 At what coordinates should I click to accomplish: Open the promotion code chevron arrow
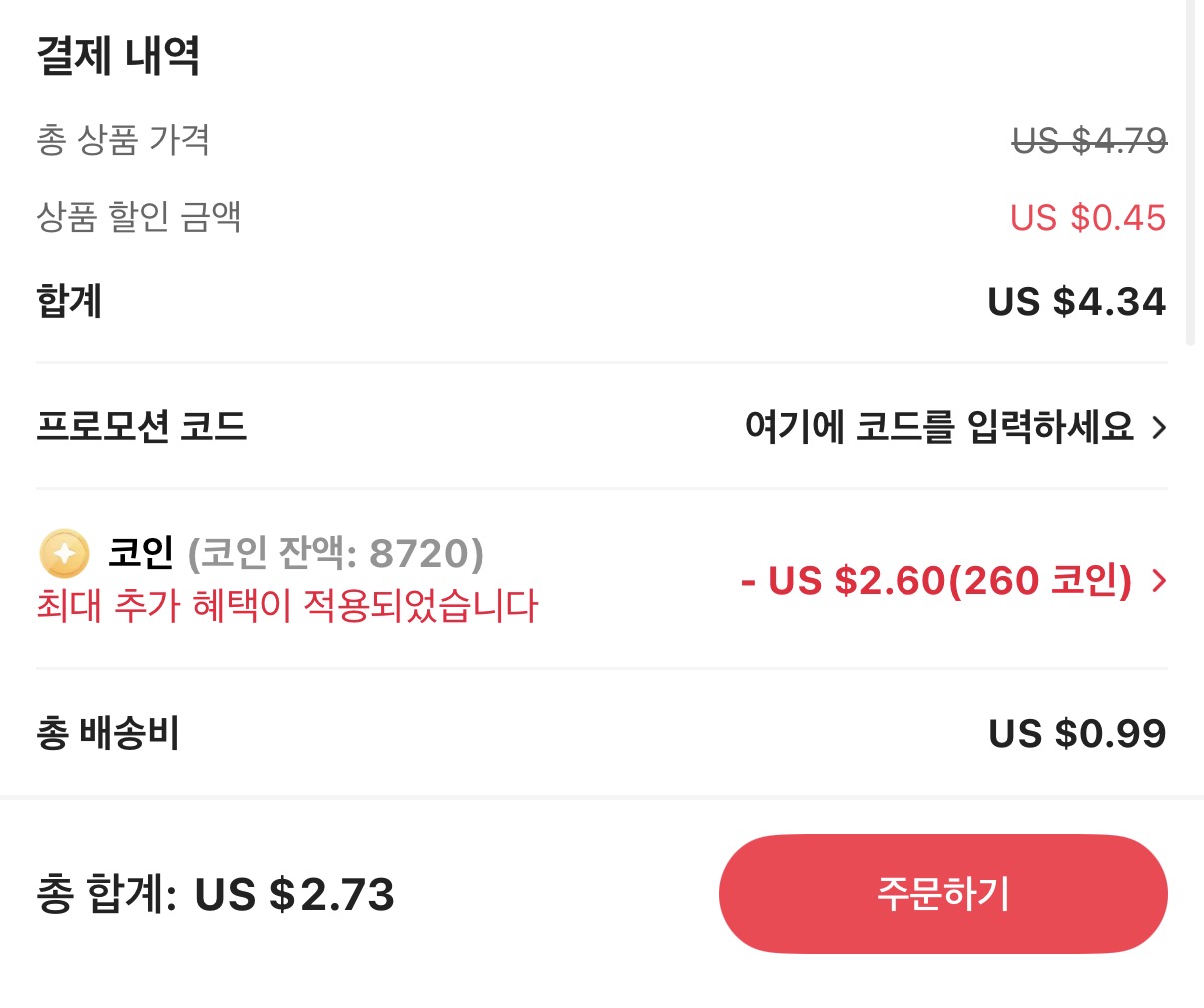click(x=1161, y=427)
